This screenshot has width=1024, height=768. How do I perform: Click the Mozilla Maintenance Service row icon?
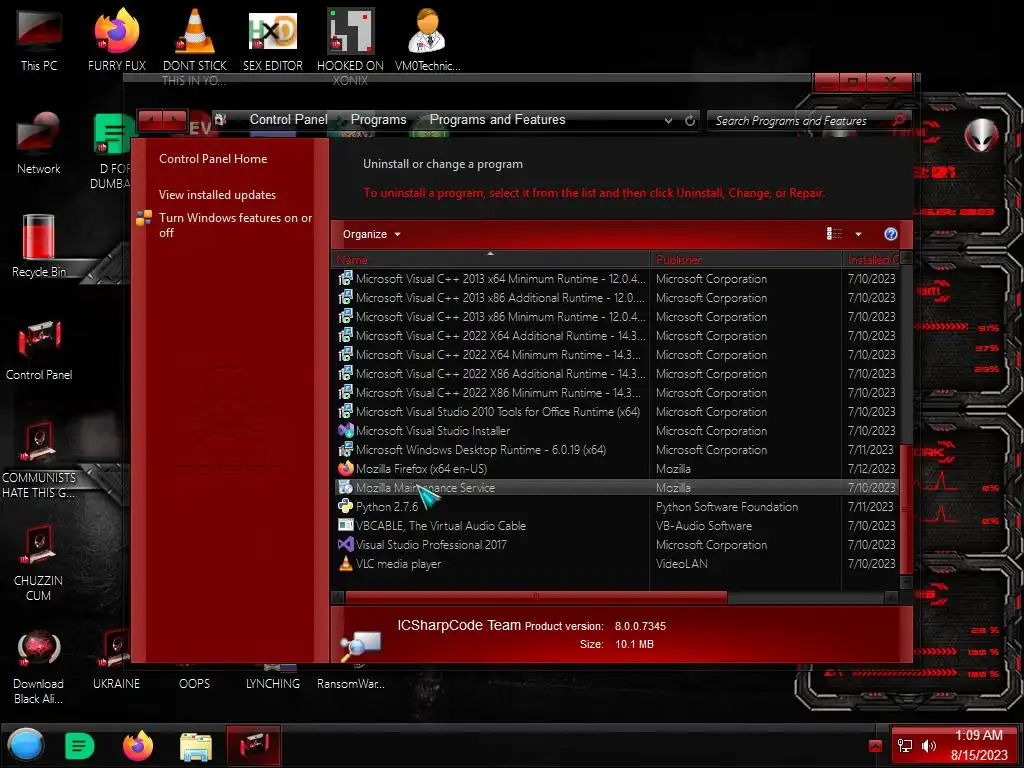[x=345, y=487]
